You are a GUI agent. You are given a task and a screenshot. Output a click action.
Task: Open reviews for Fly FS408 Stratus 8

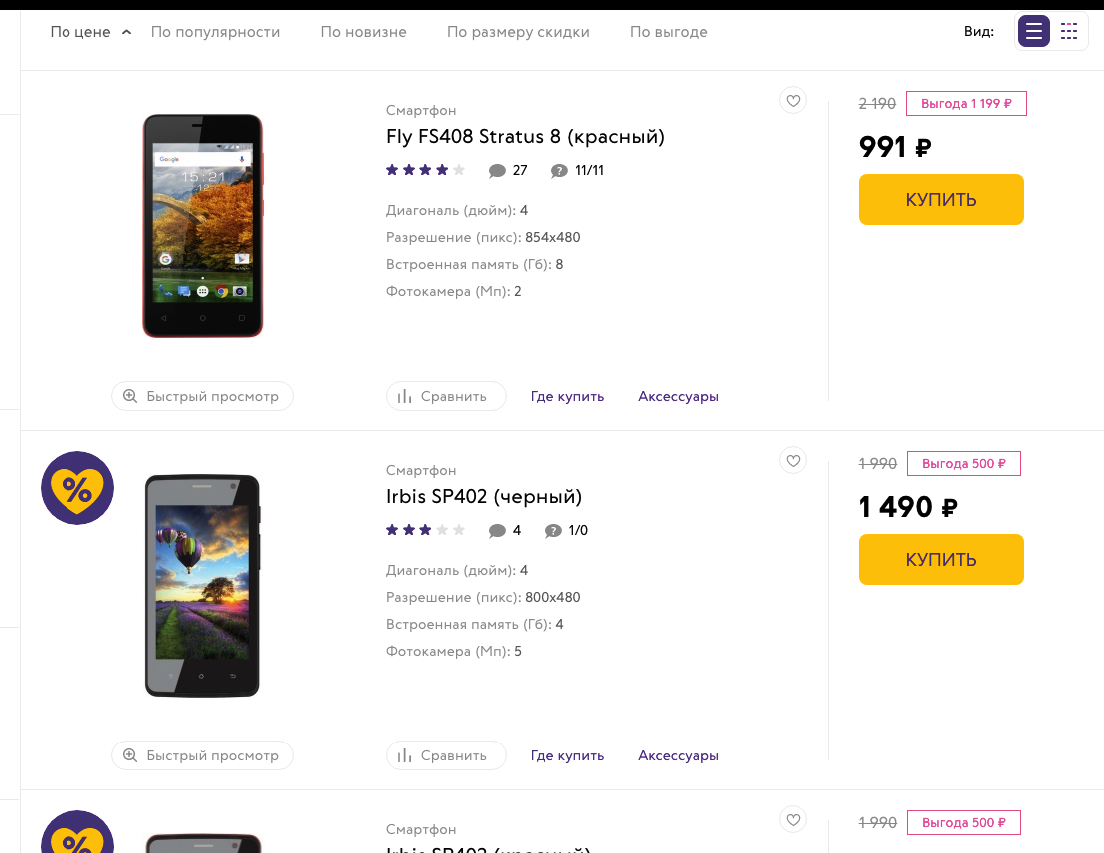(x=508, y=171)
